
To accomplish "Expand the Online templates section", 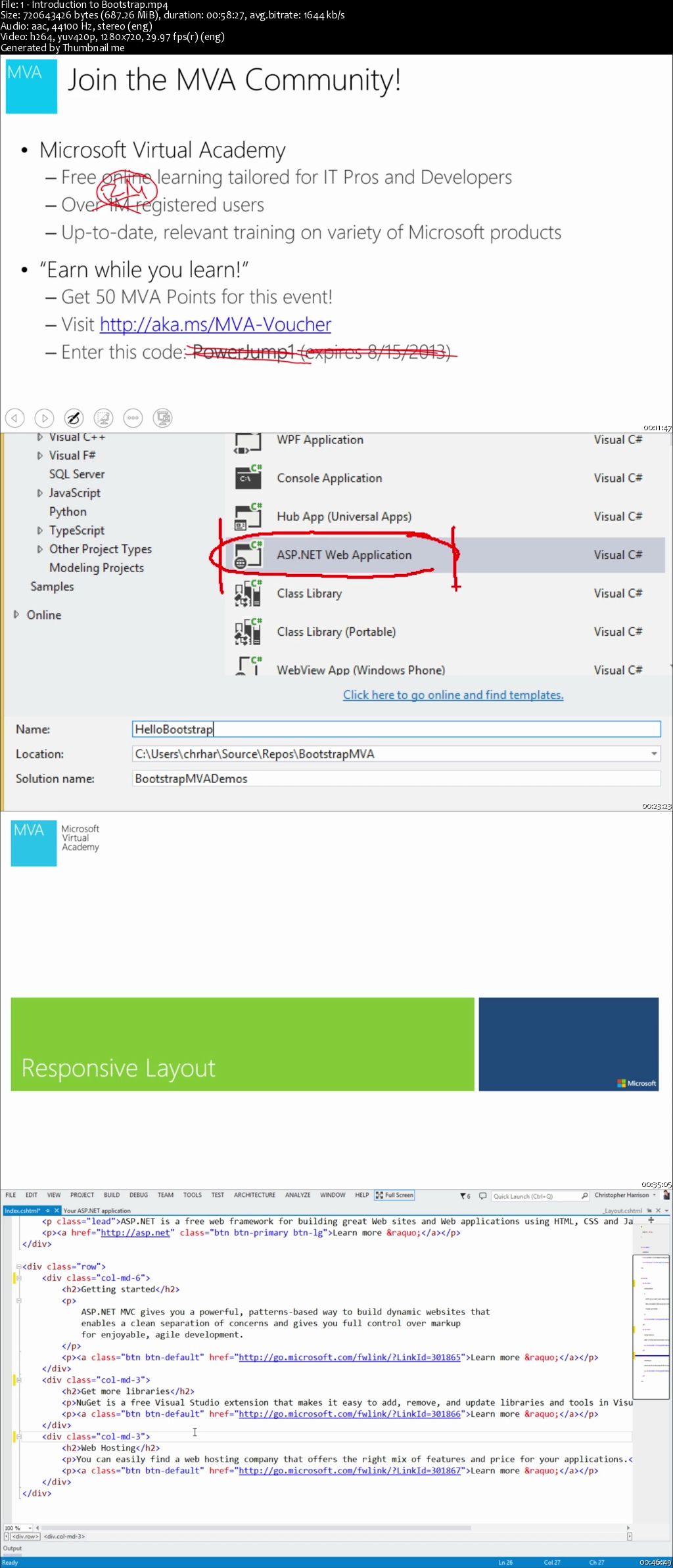I will tap(16, 615).
